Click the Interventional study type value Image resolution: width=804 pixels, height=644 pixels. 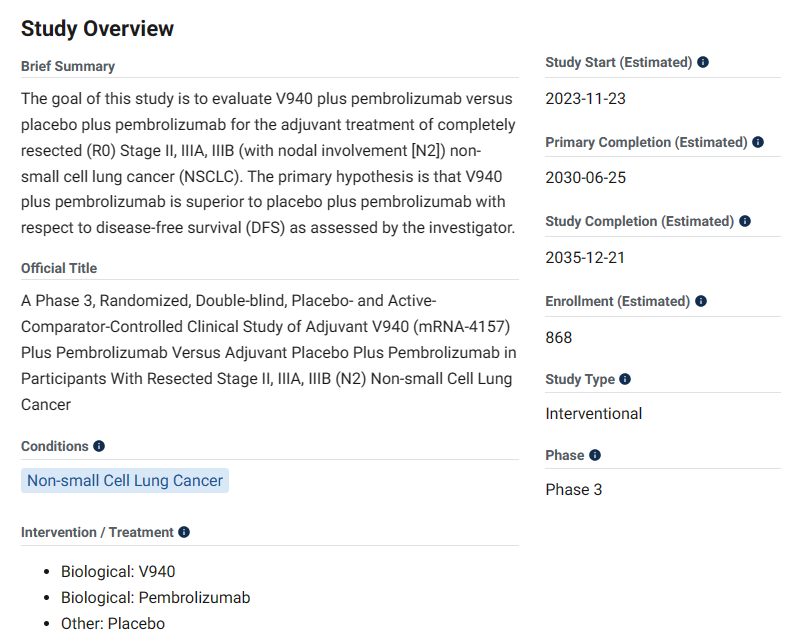[x=594, y=413]
